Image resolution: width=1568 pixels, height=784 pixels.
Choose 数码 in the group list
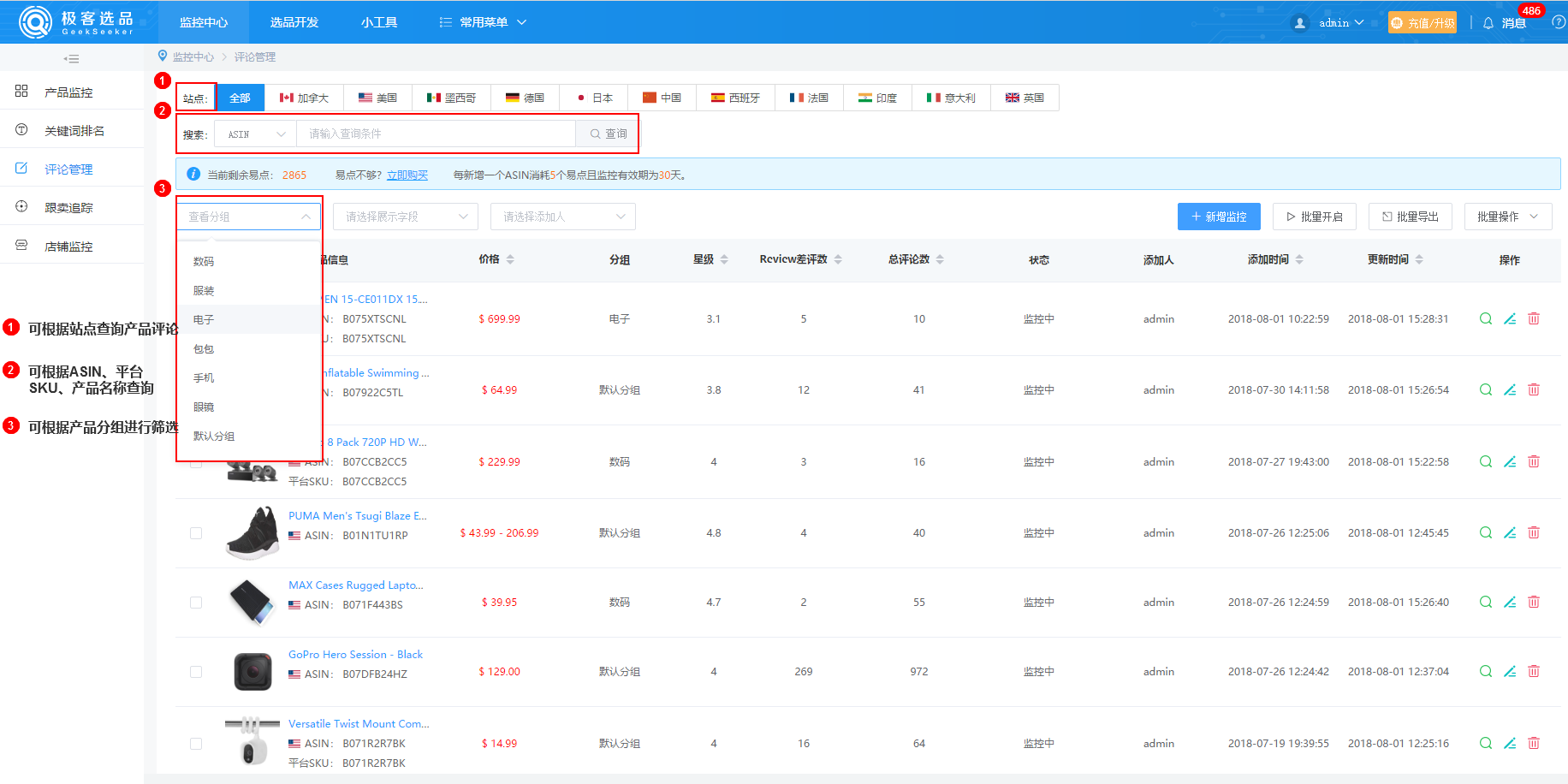[x=248, y=261]
